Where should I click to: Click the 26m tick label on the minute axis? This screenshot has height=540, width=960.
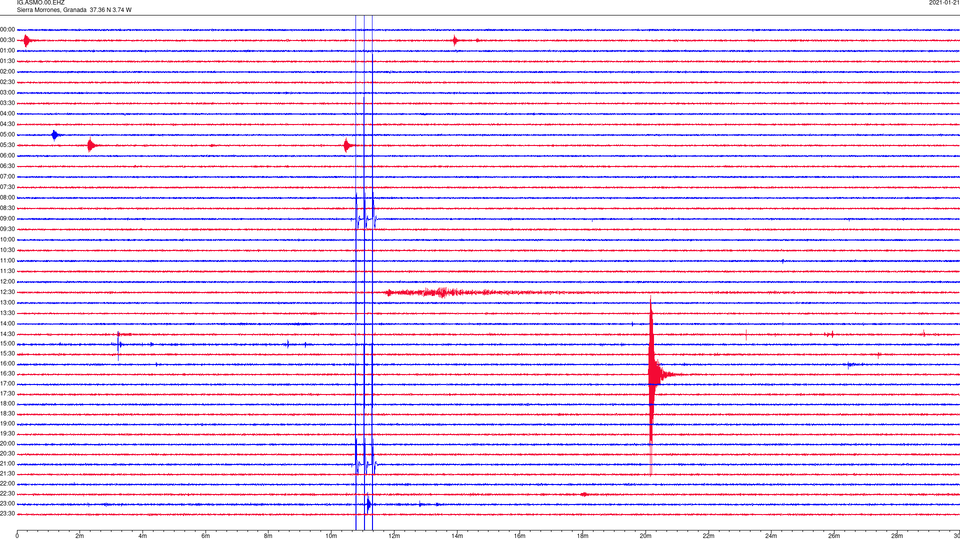point(834,536)
